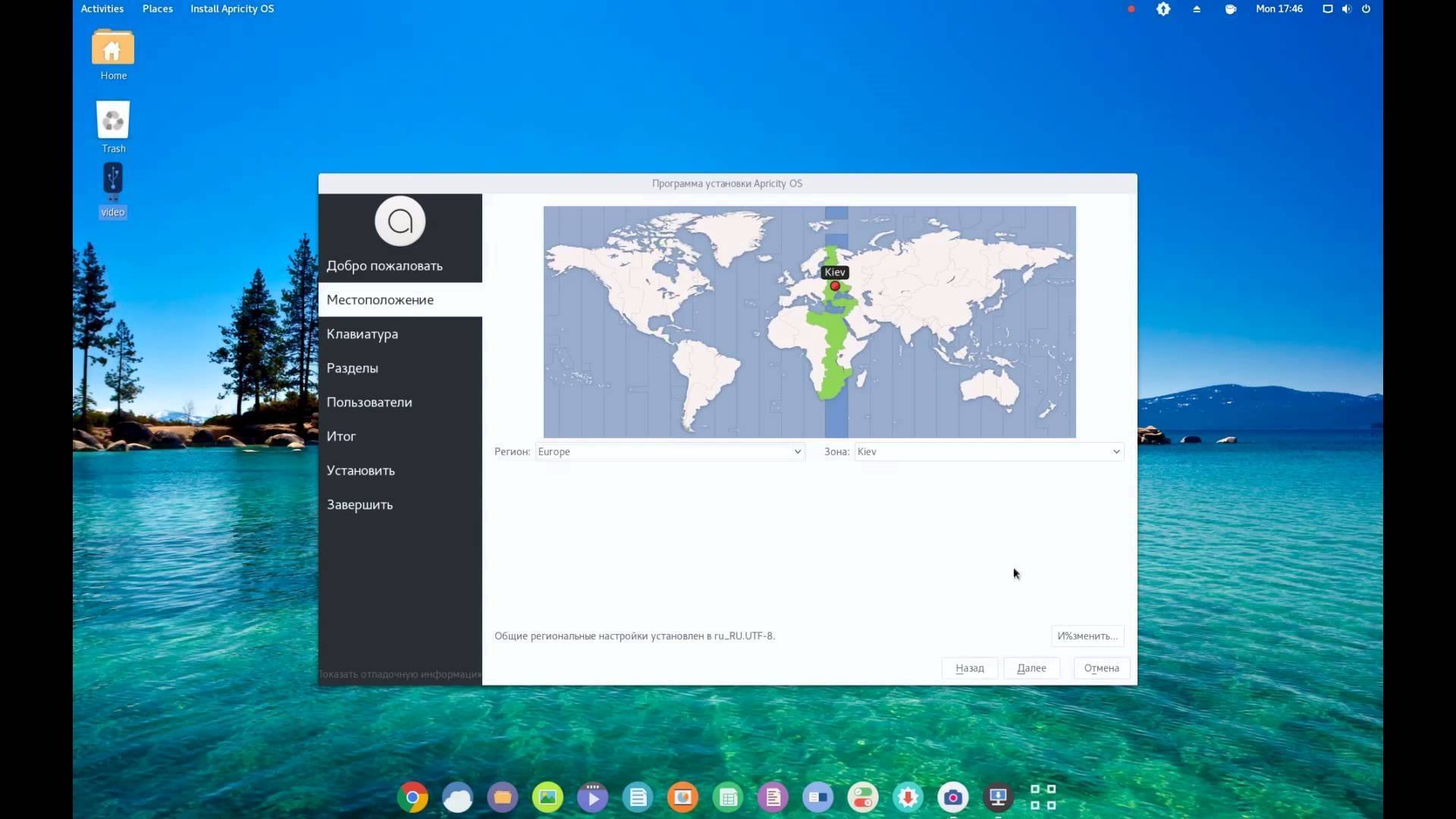This screenshot has height=819, width=1456.
Task: Open the Home folder desktop icon
Action: point(113,55)
